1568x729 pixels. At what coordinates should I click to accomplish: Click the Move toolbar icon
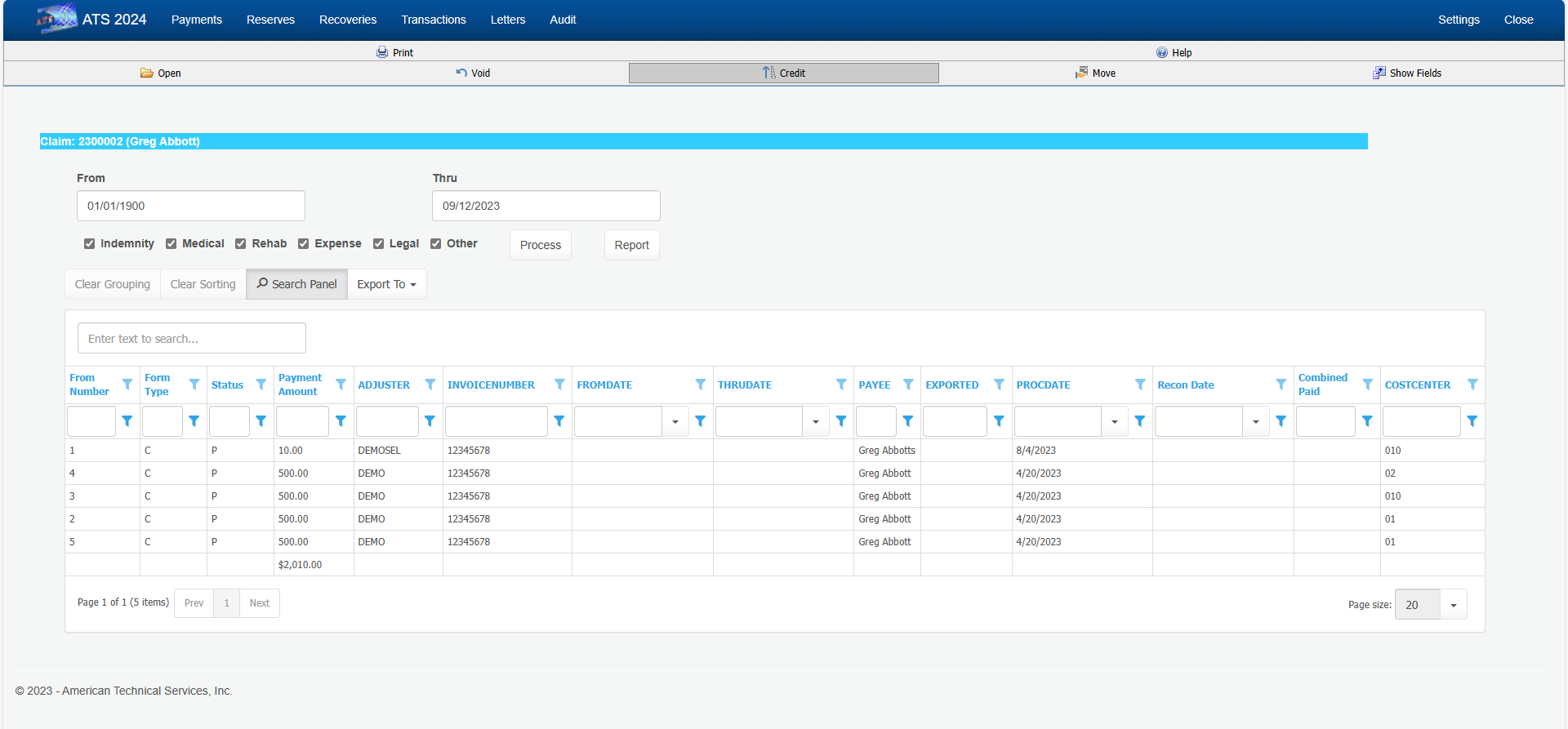tap(1081, 73)
